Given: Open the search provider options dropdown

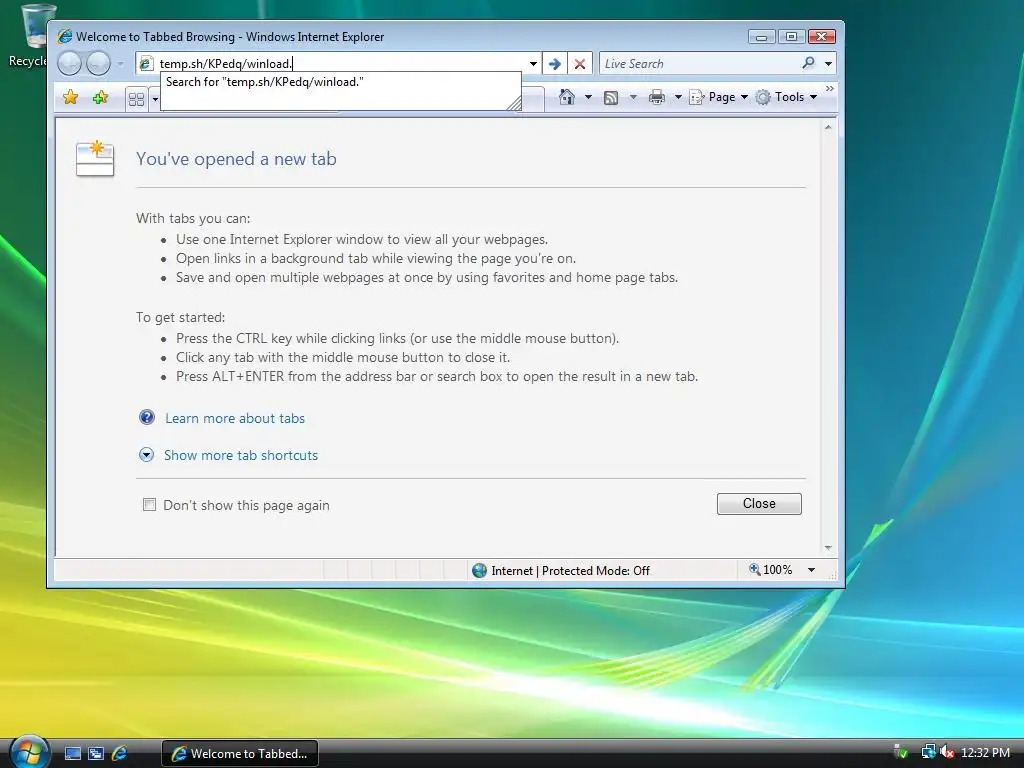Looking at the screenshot, I should 828,64.
